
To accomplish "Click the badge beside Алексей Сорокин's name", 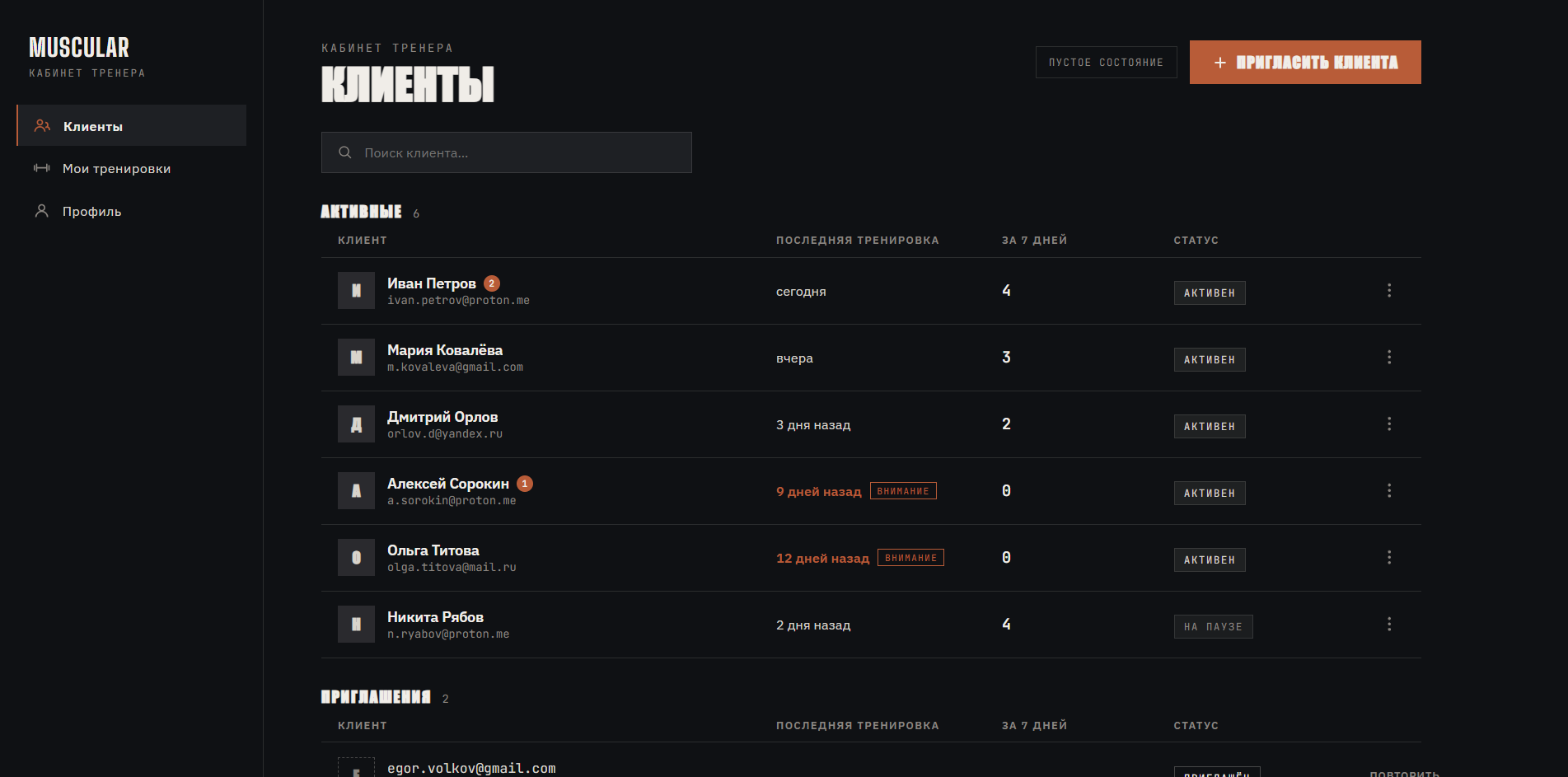I will pyautogui.click(x=525, y=484).
